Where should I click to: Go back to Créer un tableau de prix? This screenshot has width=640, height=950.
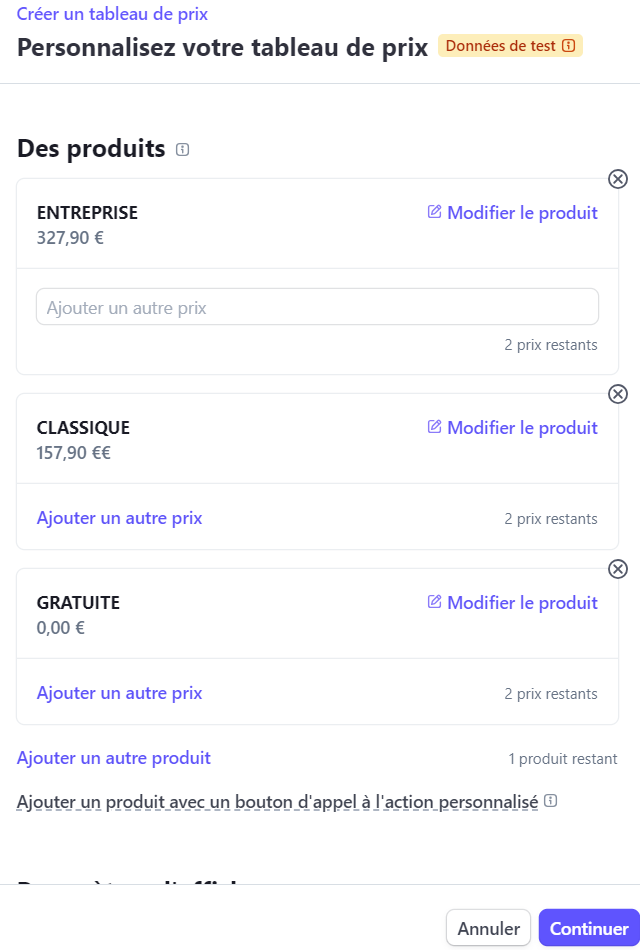[112, 14]
